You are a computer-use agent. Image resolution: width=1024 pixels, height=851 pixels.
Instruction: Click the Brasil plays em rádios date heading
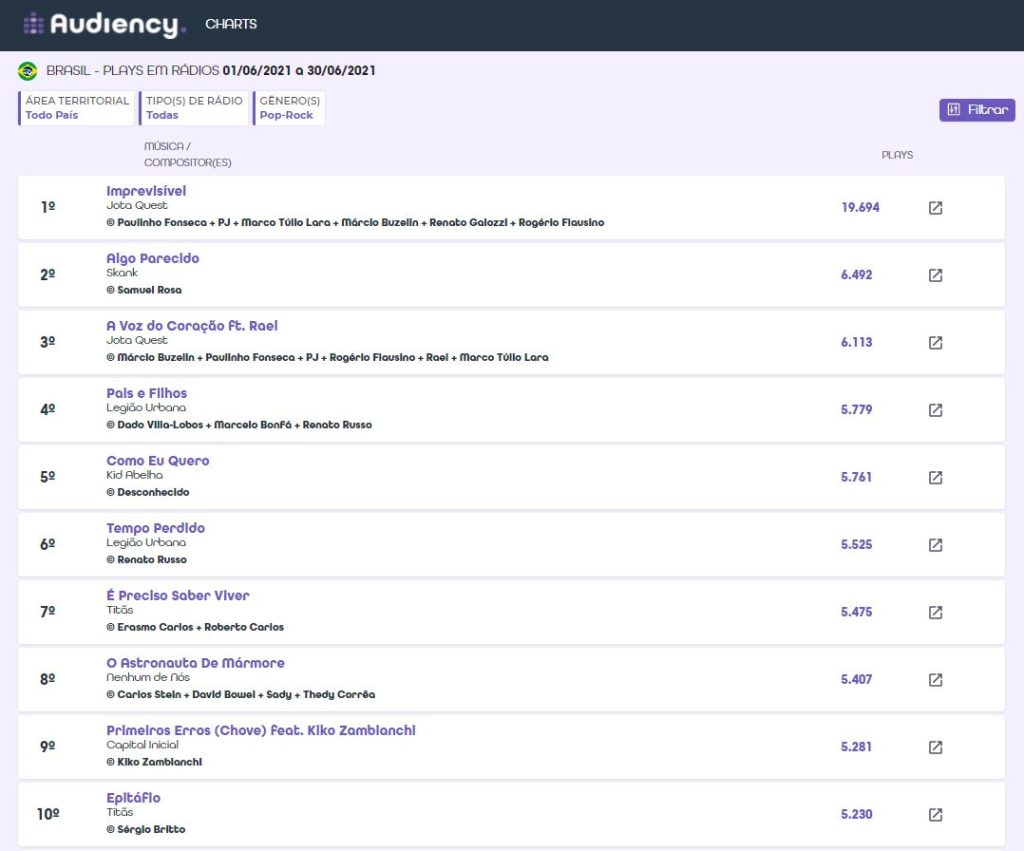pyautogui.click(x=210, y=71)
